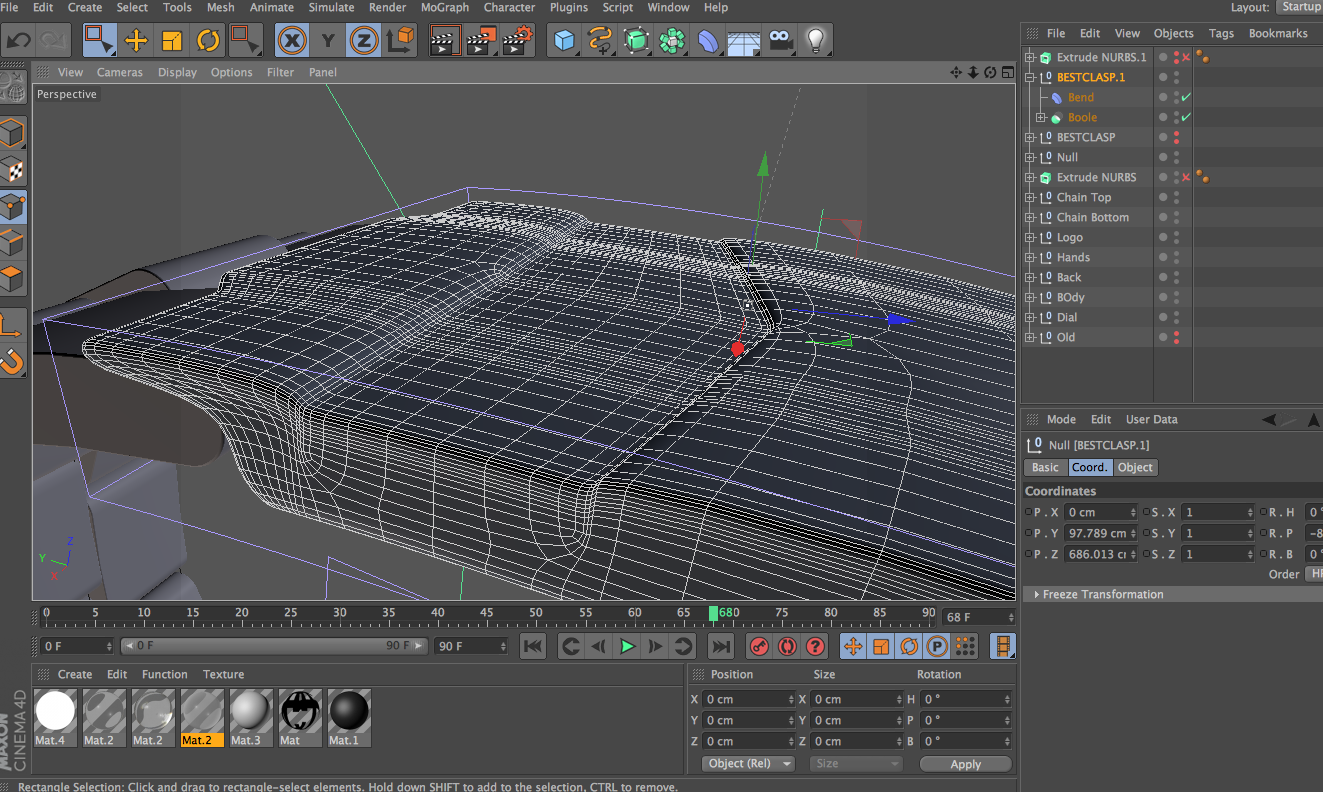The height and width of the screenshot is (792, 1323).
Task: Toggle Boole enable checkmark
Action: 1186,117
